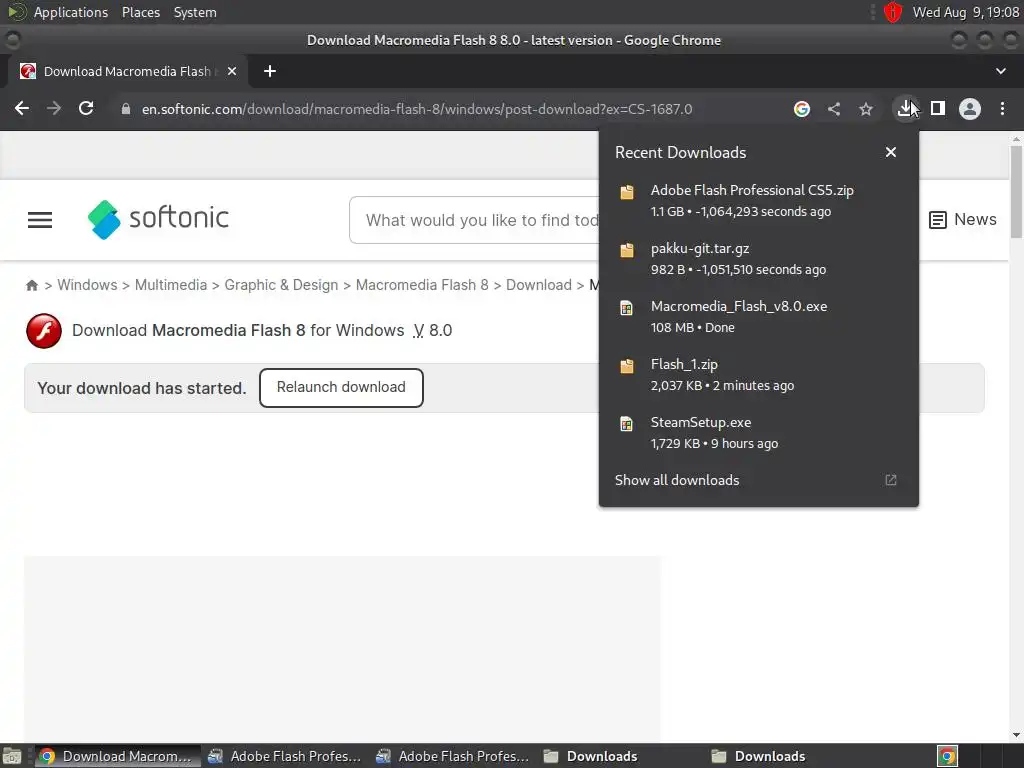Close the Recent Downloads popup

891,152
